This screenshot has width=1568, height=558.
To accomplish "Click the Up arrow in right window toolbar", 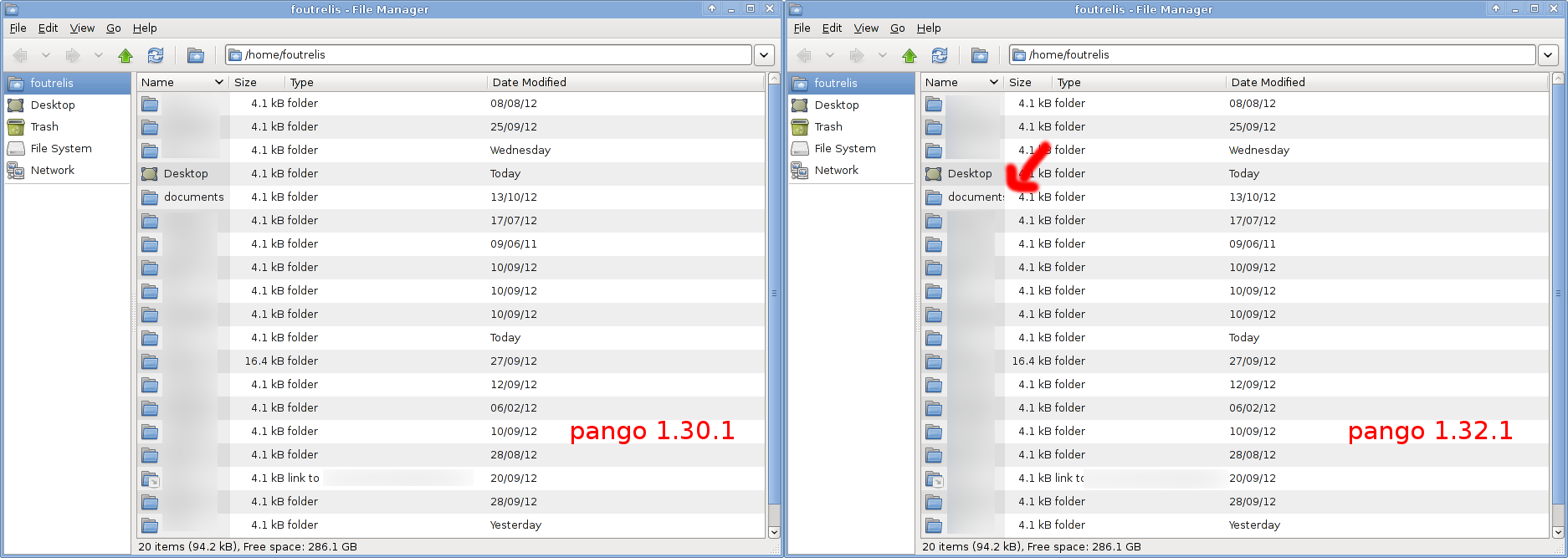I will click(x=910, y=55).
